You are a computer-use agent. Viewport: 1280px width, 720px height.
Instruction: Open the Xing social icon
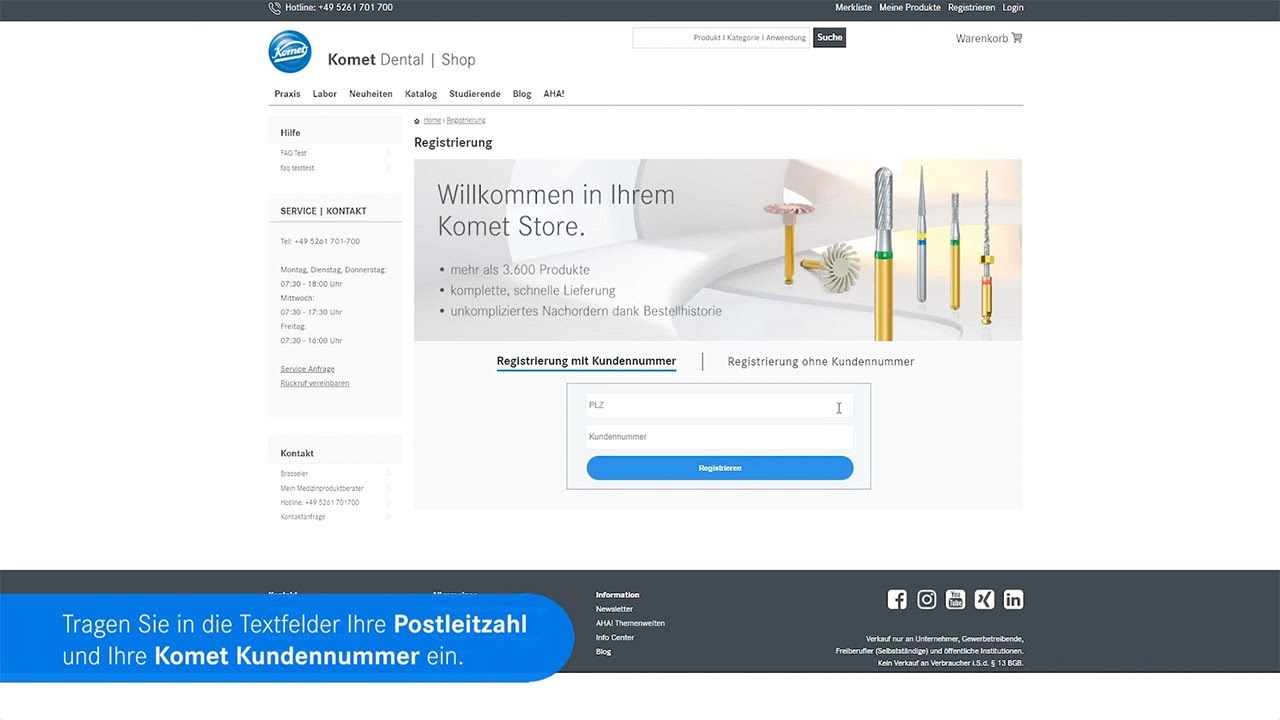point(984,600)
